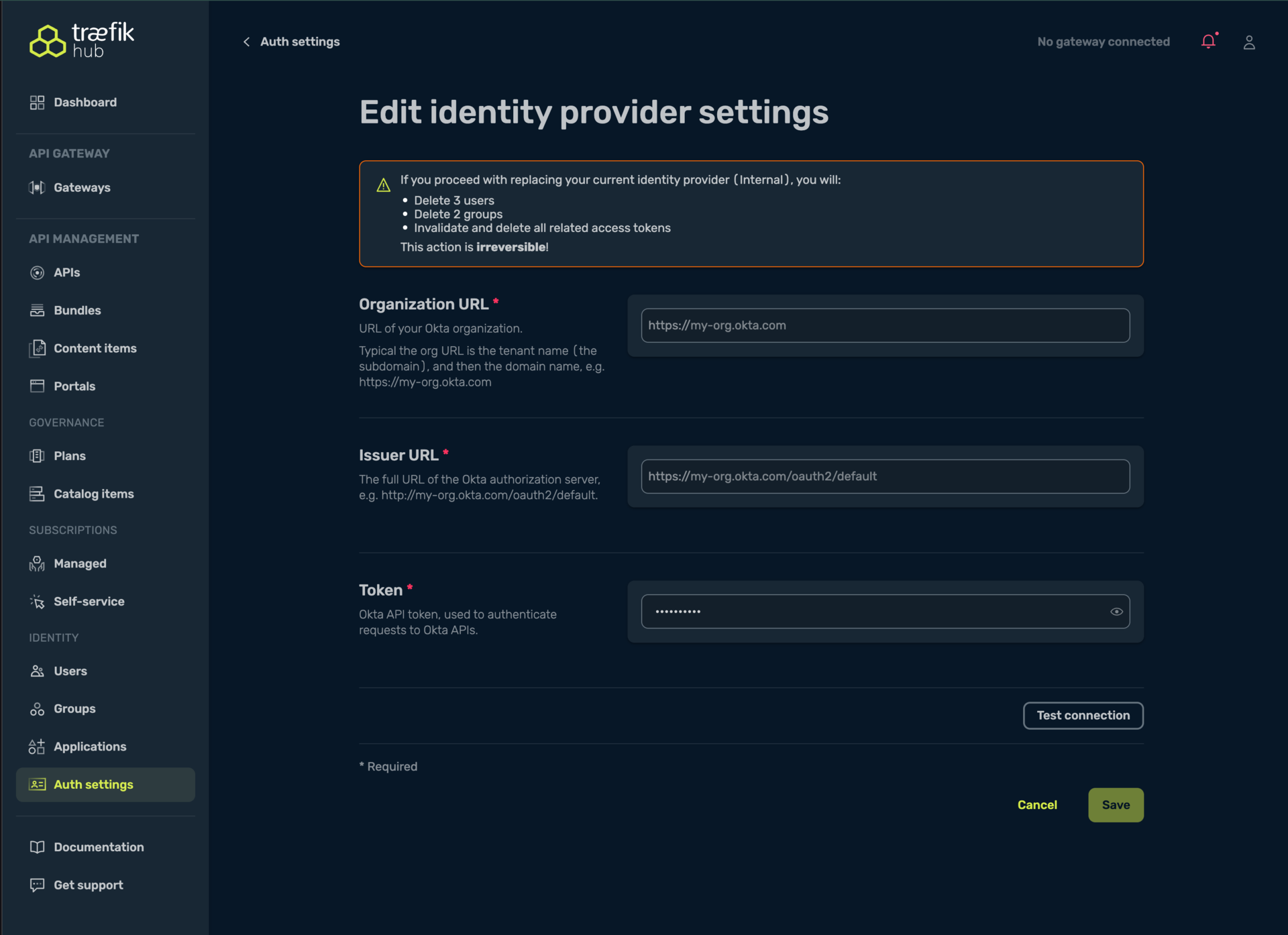Click the Managed subscriptions icon
Screen dimensions: 1288x935
click(37, 564)
